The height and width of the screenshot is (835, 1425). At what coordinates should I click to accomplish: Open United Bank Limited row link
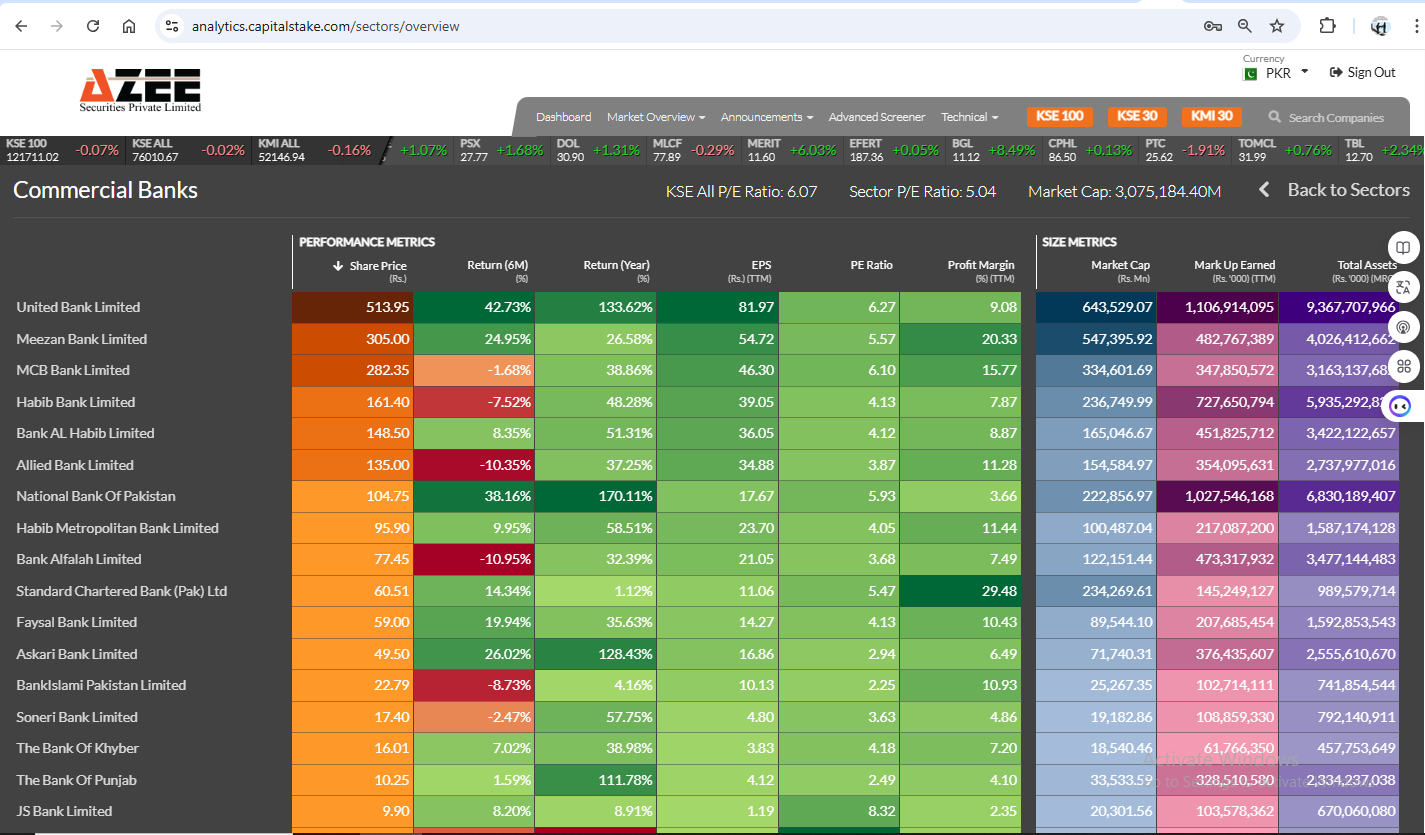click(78, 307)
